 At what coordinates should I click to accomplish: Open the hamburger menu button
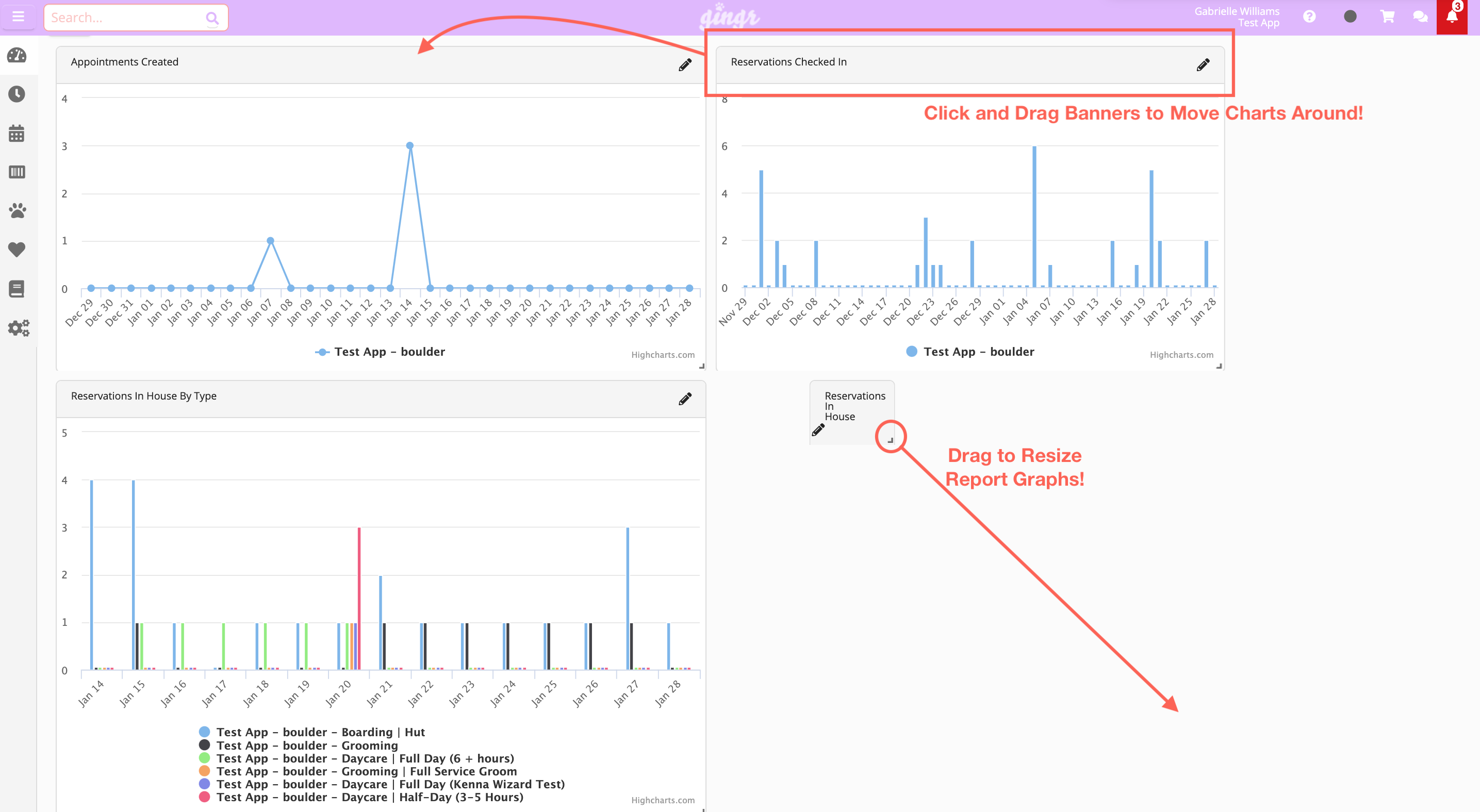19,16
